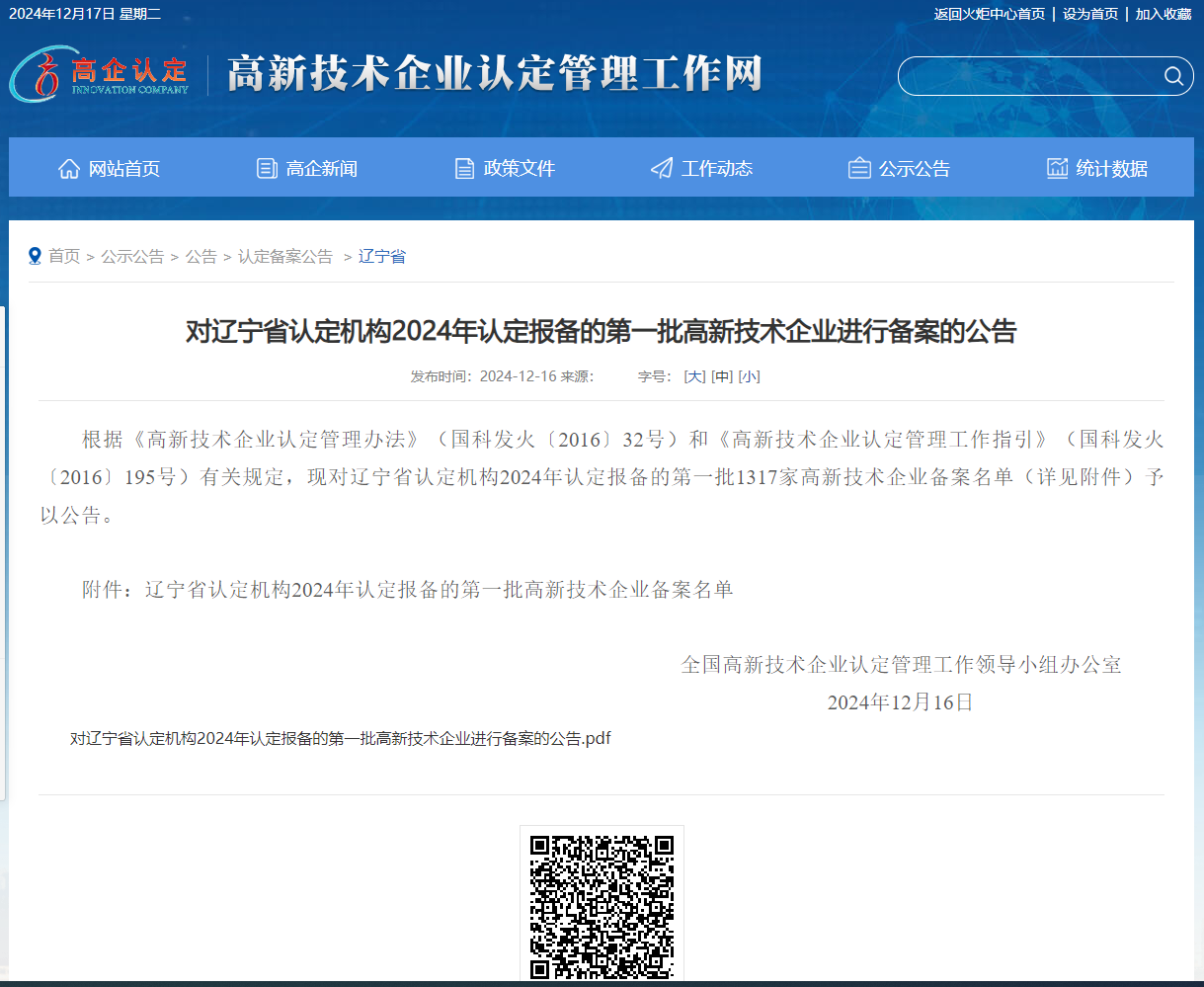Go to 认定备案公告 in the breadcrumb
This screenshot has height=987, width=1204.
[x=285, y=256]
